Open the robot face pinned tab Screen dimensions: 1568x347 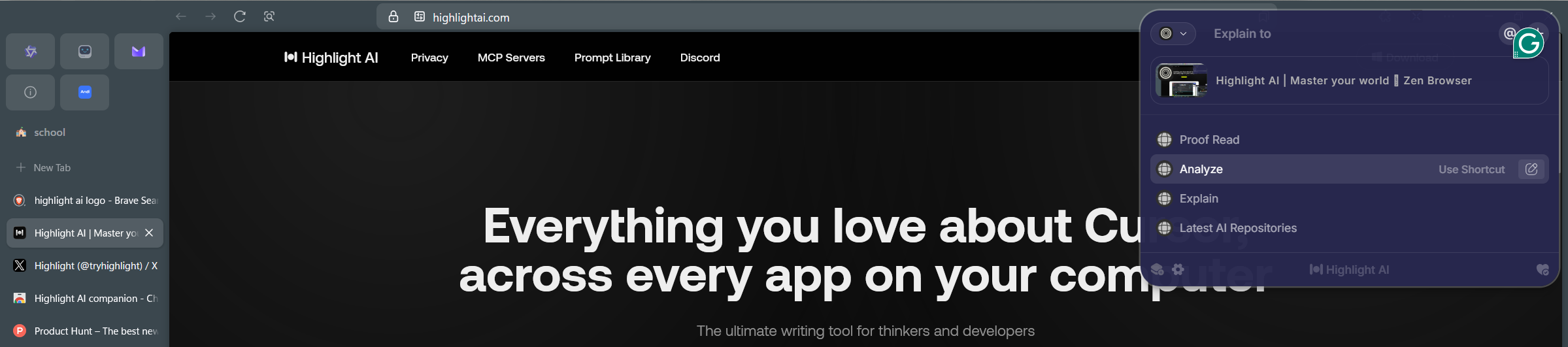85,52
